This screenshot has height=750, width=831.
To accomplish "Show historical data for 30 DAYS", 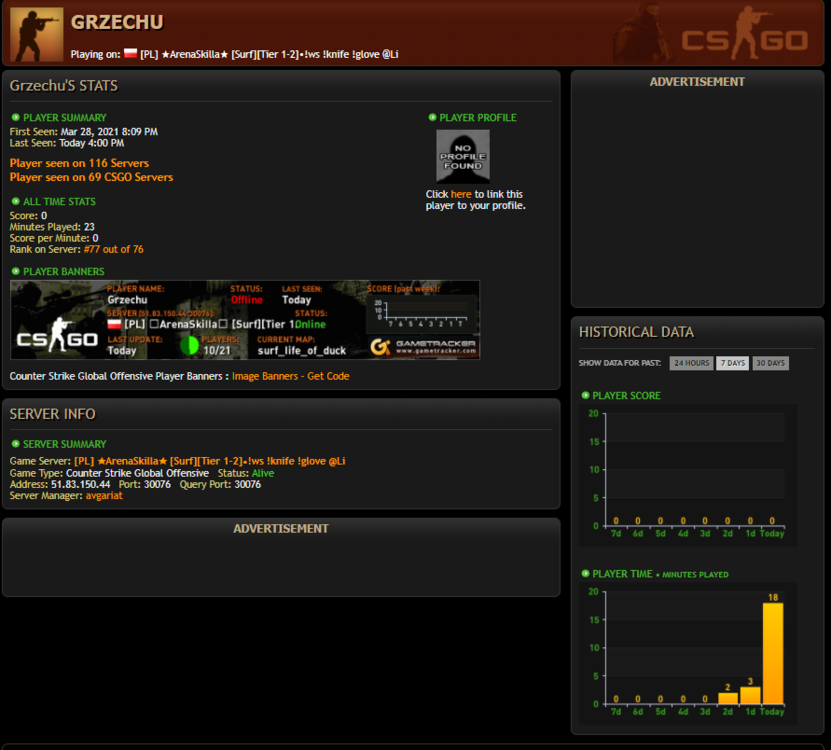I will [x=770, y=363].
